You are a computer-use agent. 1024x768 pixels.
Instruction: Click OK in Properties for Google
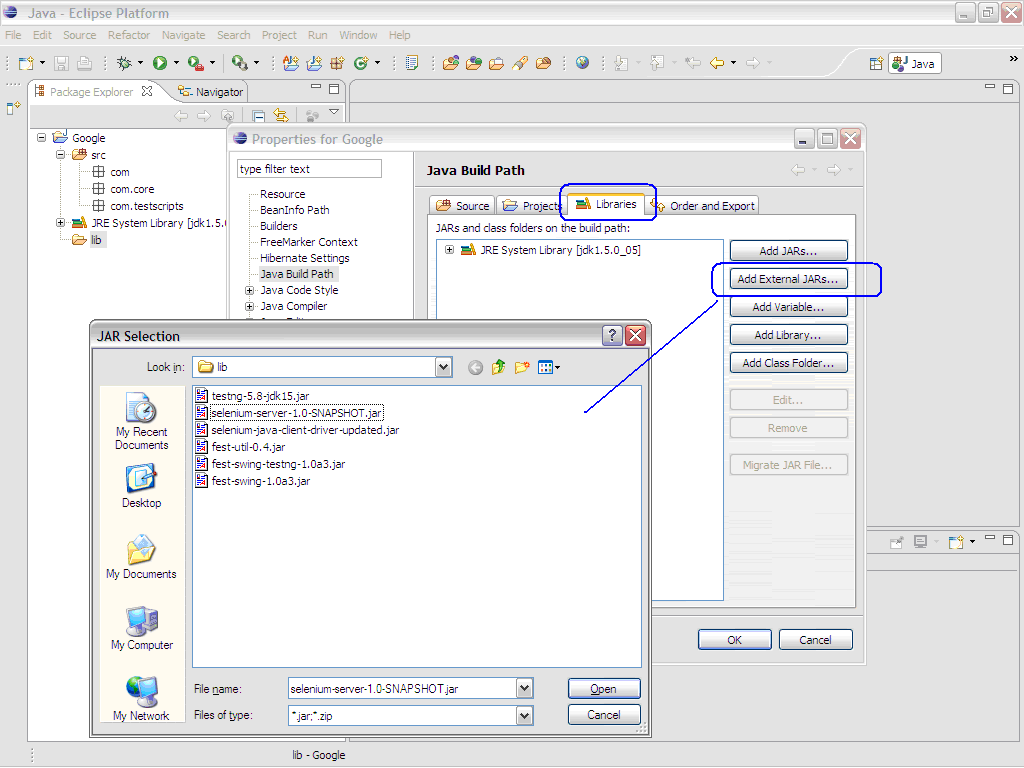[735, 640]
